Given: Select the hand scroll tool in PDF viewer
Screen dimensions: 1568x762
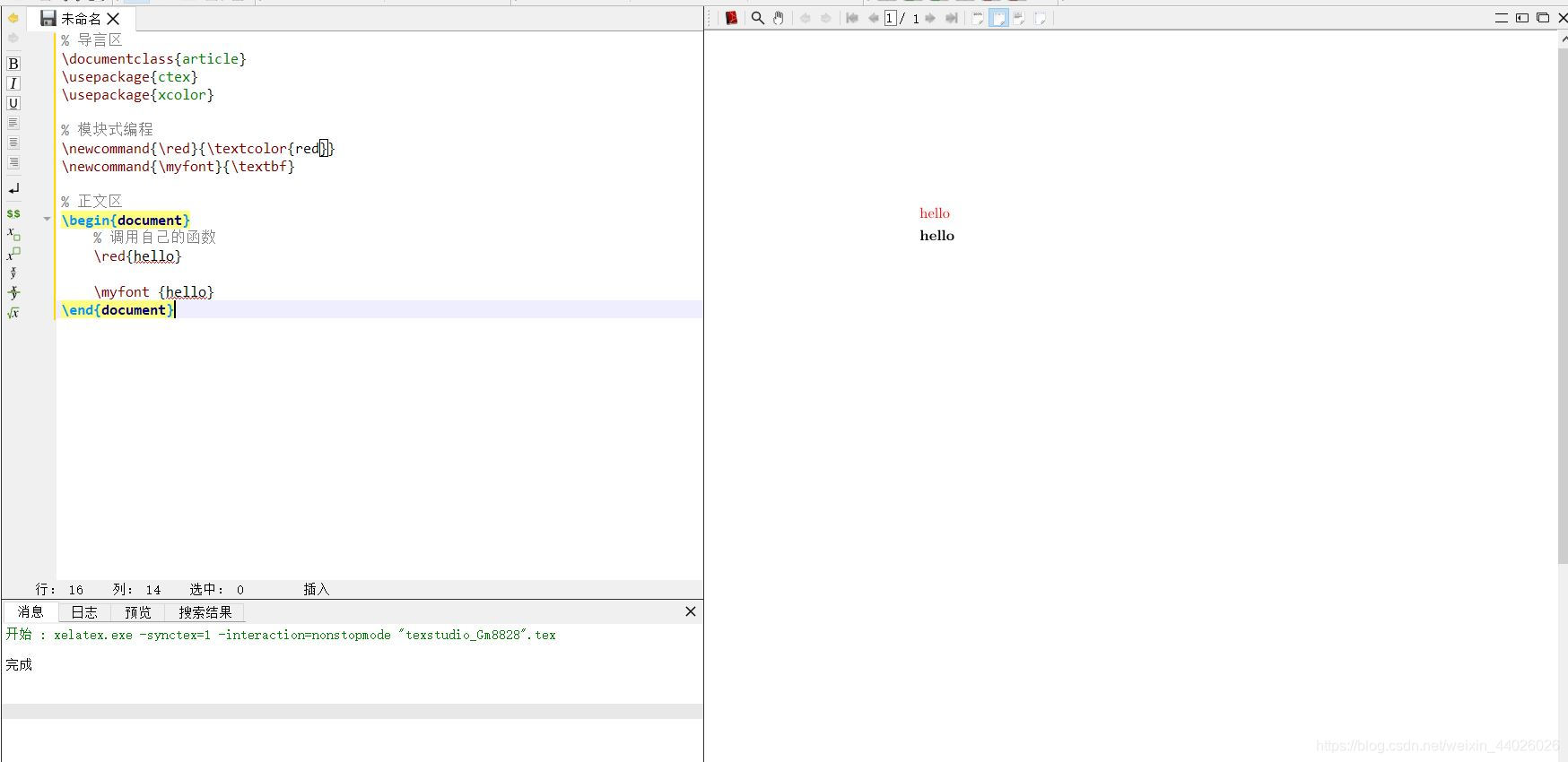Looking at the screenshot, I should coord(779,18).
